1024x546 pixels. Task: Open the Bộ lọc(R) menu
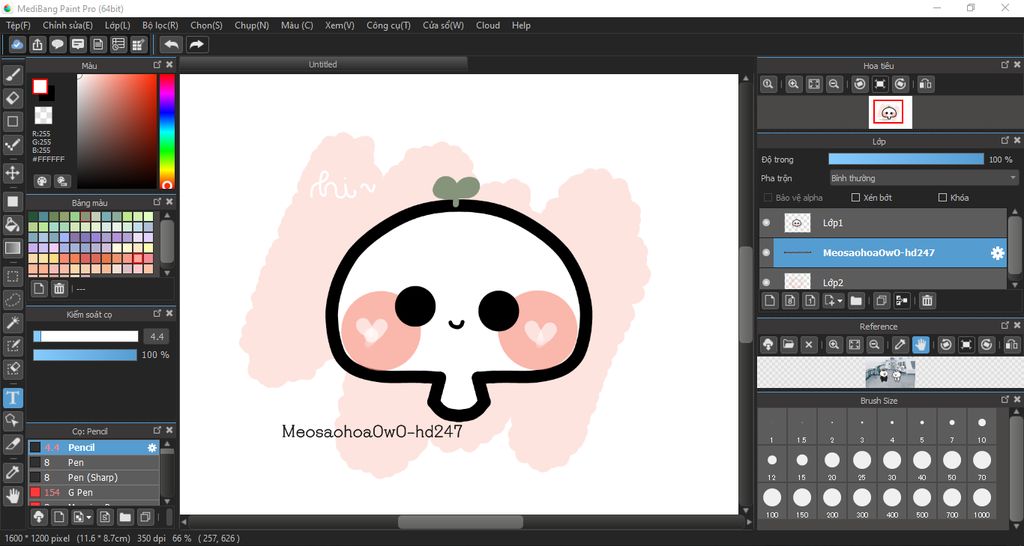160,25
